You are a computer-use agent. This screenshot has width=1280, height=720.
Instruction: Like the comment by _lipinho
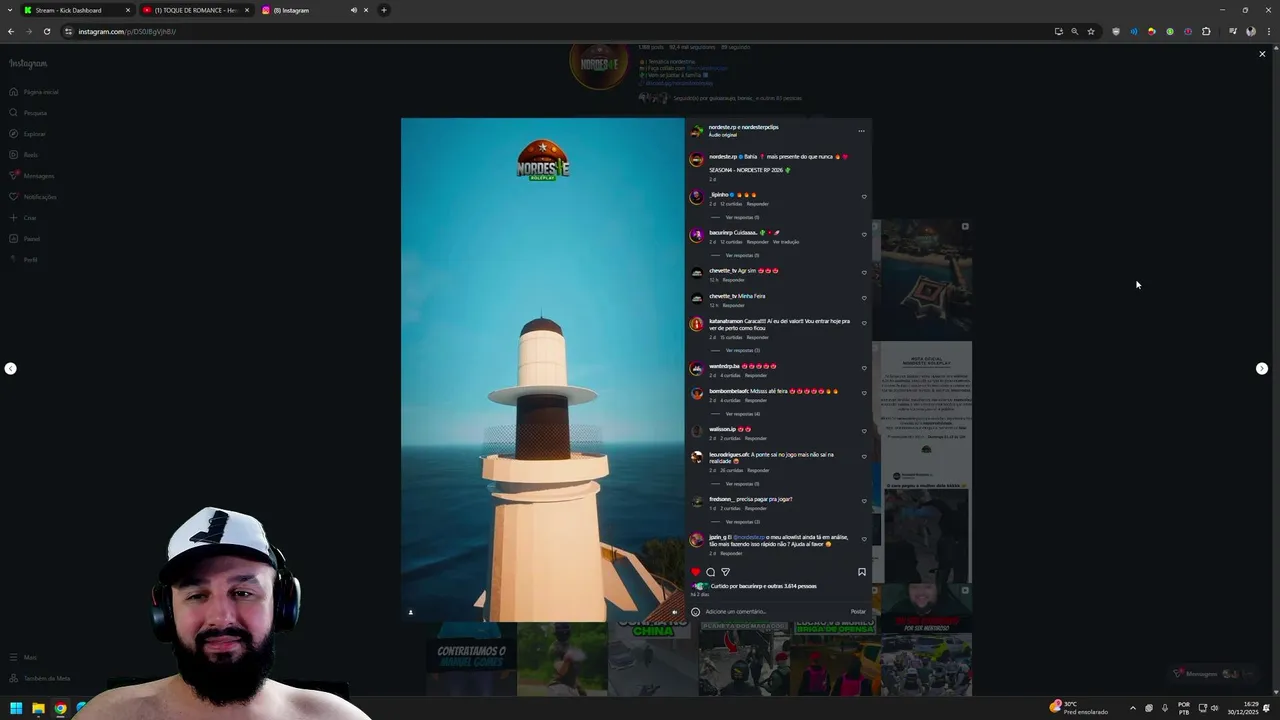864,197
